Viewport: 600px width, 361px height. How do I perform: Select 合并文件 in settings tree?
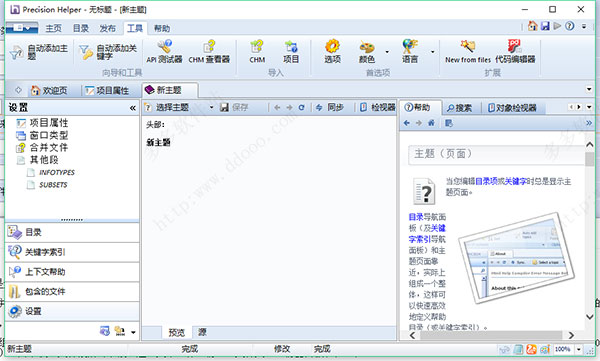(42, 147)
